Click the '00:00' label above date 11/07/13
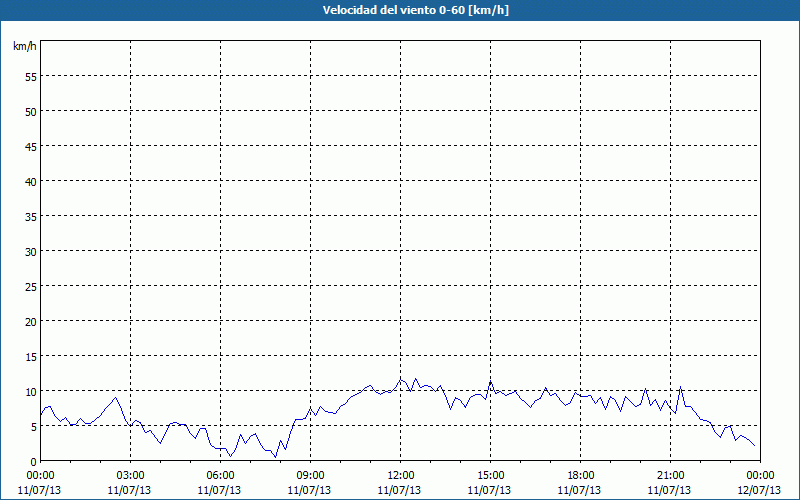The image size is (800, 500). pos(40,476)
